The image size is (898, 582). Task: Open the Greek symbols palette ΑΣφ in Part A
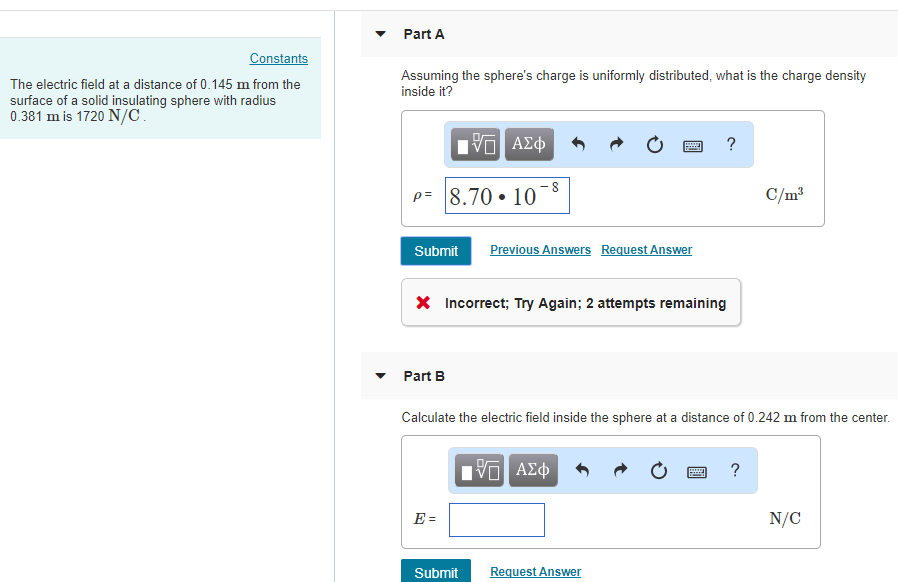pos(528,144)
